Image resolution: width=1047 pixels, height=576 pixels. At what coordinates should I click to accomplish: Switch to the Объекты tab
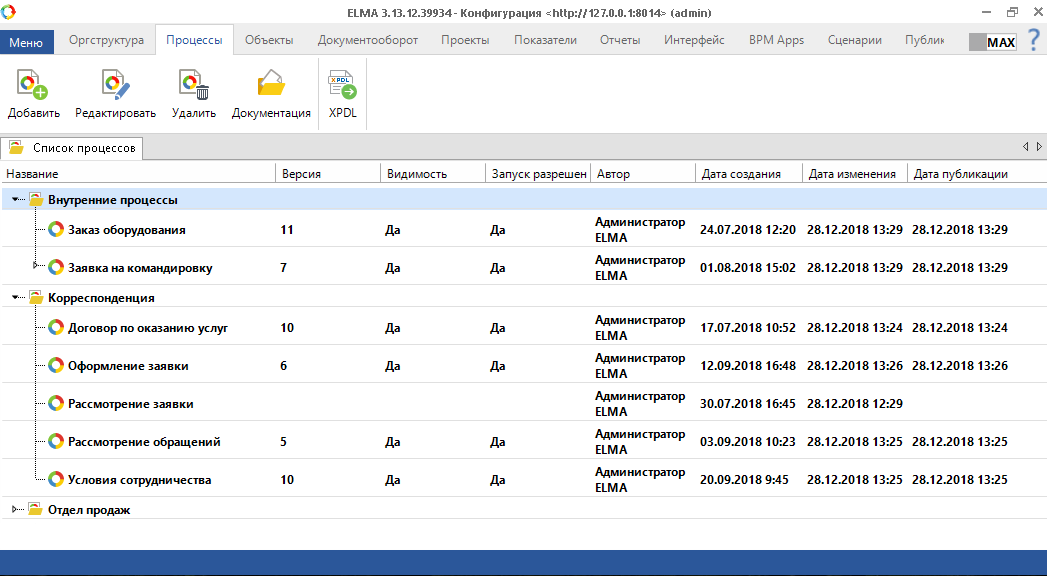click(269, 41)
